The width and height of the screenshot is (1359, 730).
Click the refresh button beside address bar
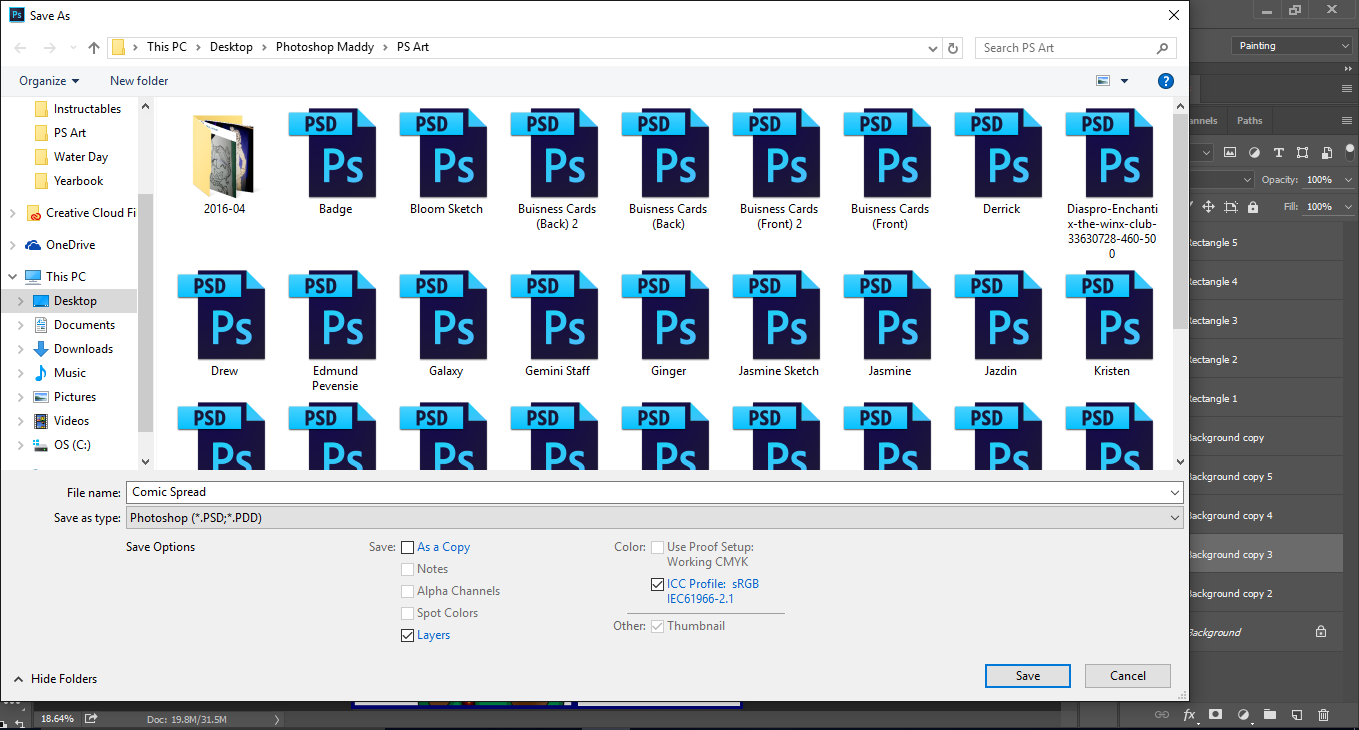(953, 47)
